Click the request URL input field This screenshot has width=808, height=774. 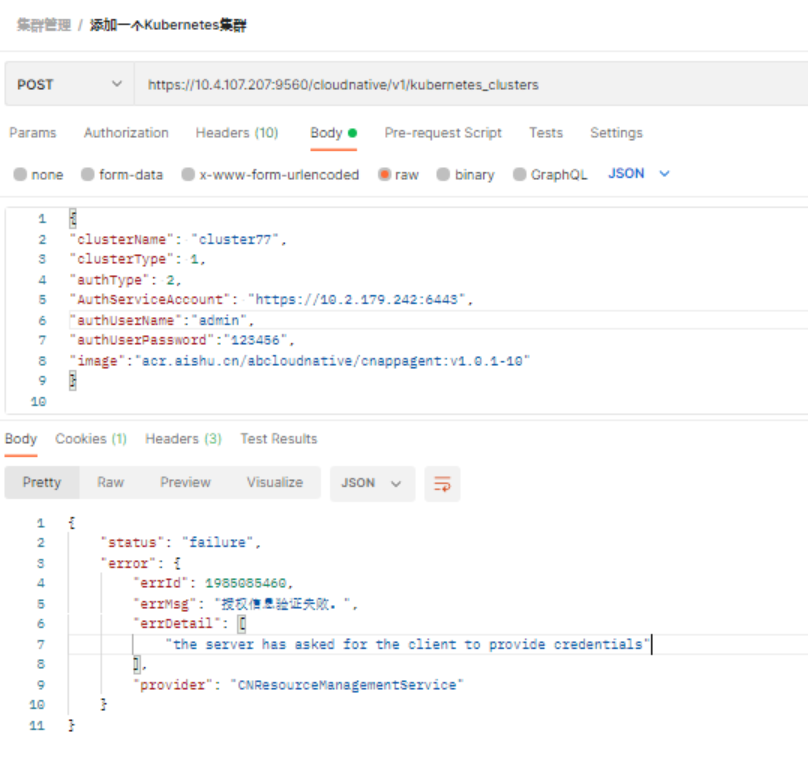coord(470,85)
